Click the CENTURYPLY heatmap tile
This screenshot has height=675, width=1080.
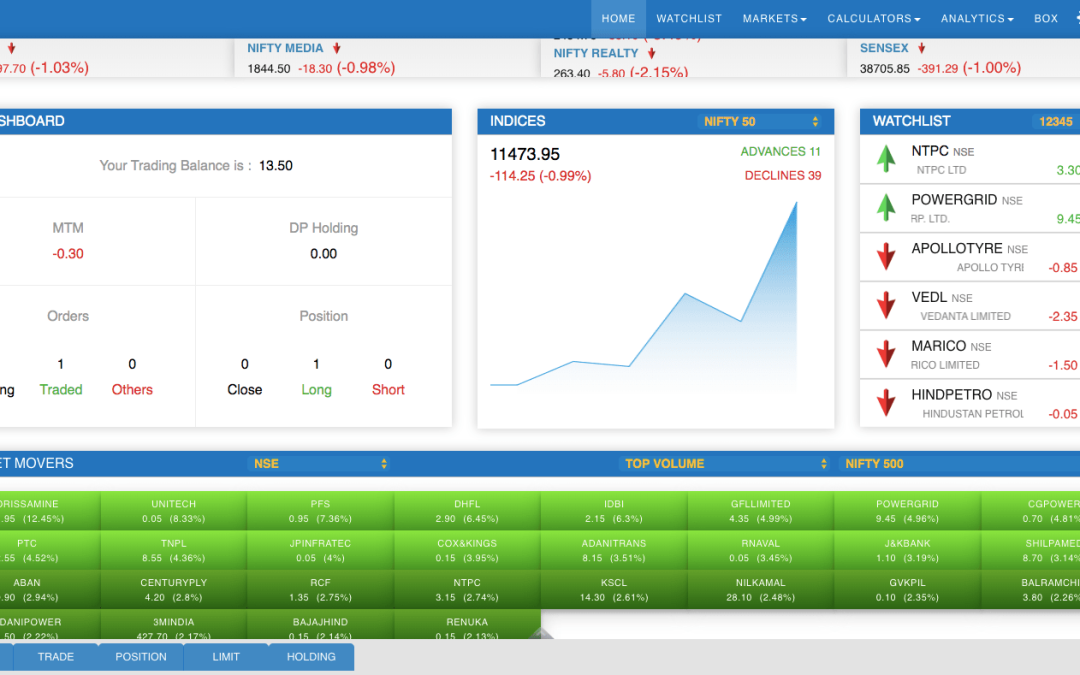tap(174, 590)
